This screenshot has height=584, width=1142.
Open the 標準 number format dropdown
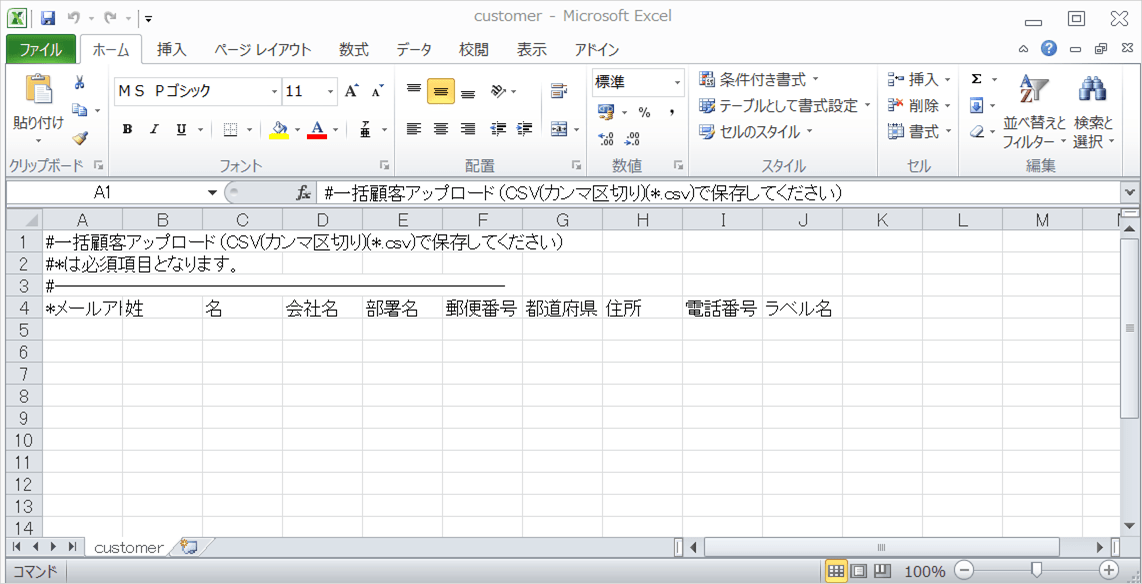click(677, 82)
